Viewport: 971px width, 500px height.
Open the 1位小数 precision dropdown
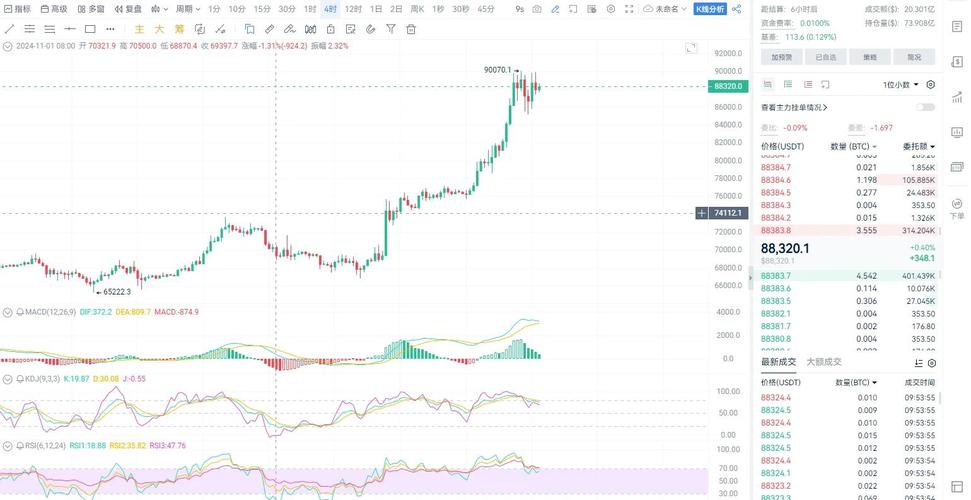(901, 85)
